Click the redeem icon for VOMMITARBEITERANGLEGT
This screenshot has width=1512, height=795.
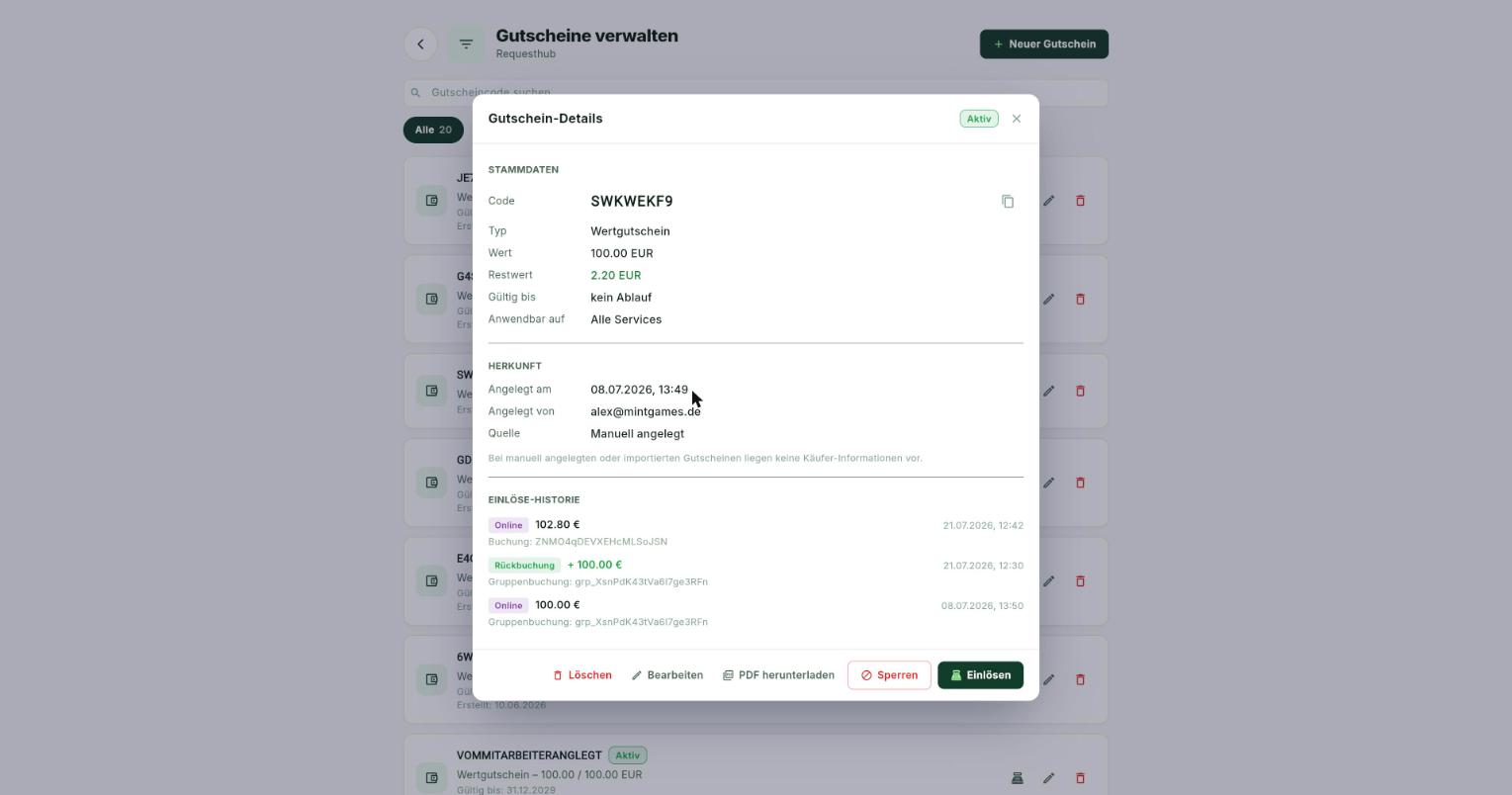coord(1017,778)
